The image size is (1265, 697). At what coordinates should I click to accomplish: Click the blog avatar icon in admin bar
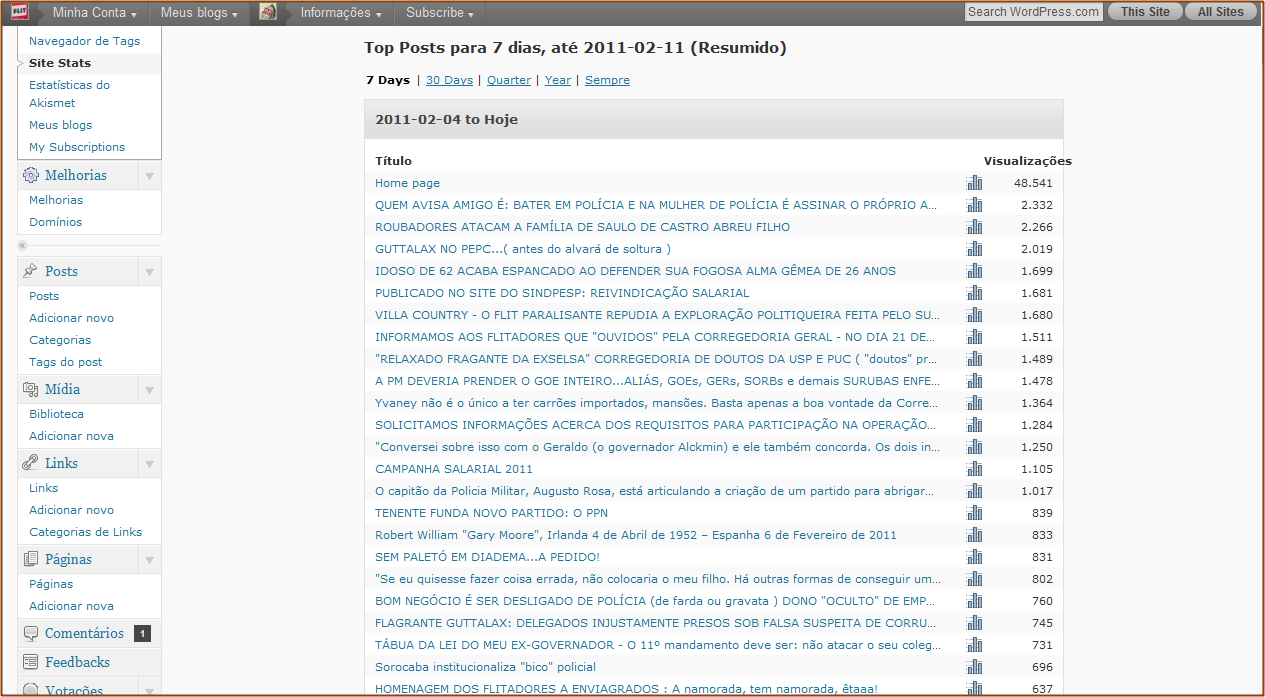click(268, 12)
